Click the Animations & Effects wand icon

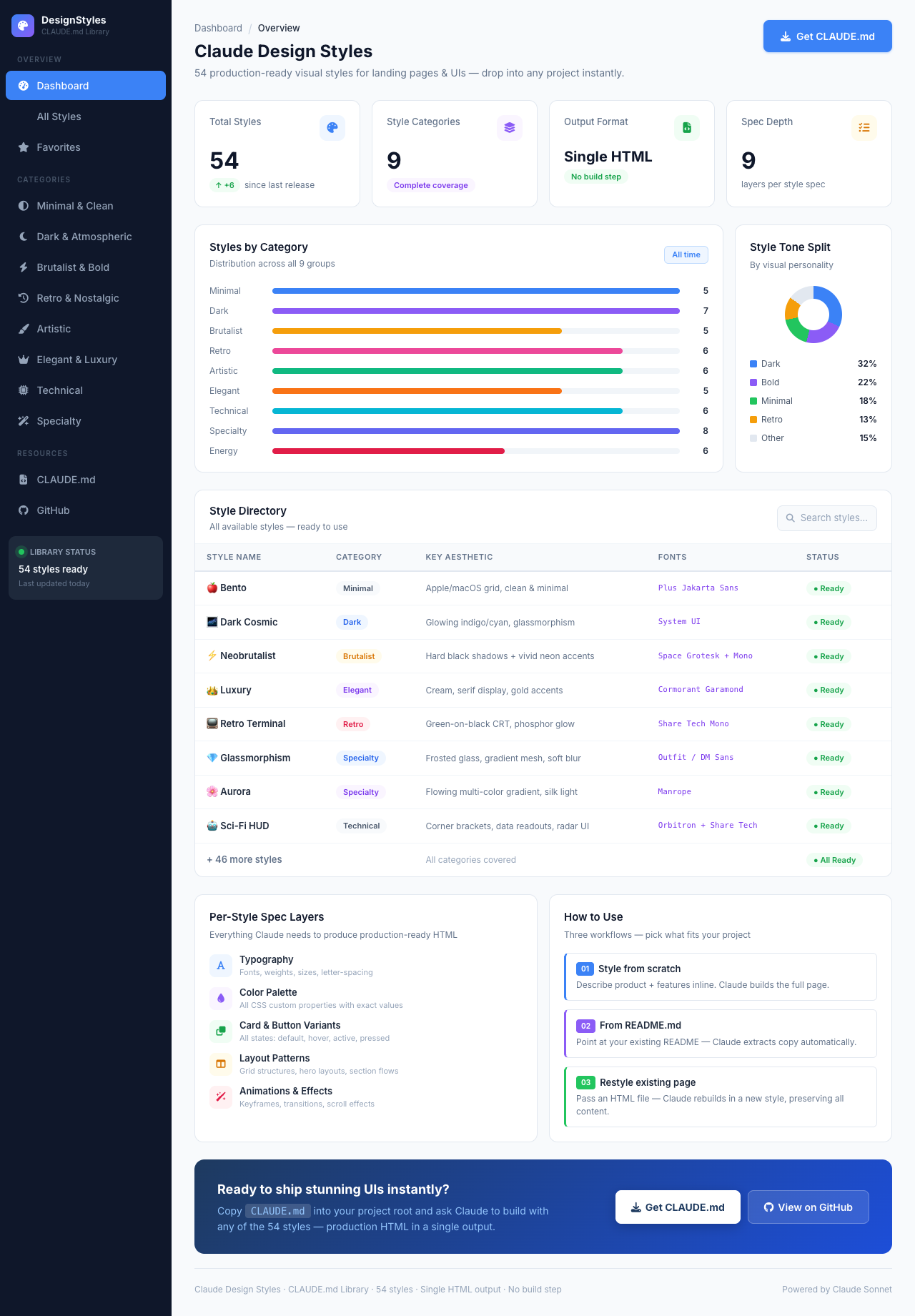(221, 1097)
